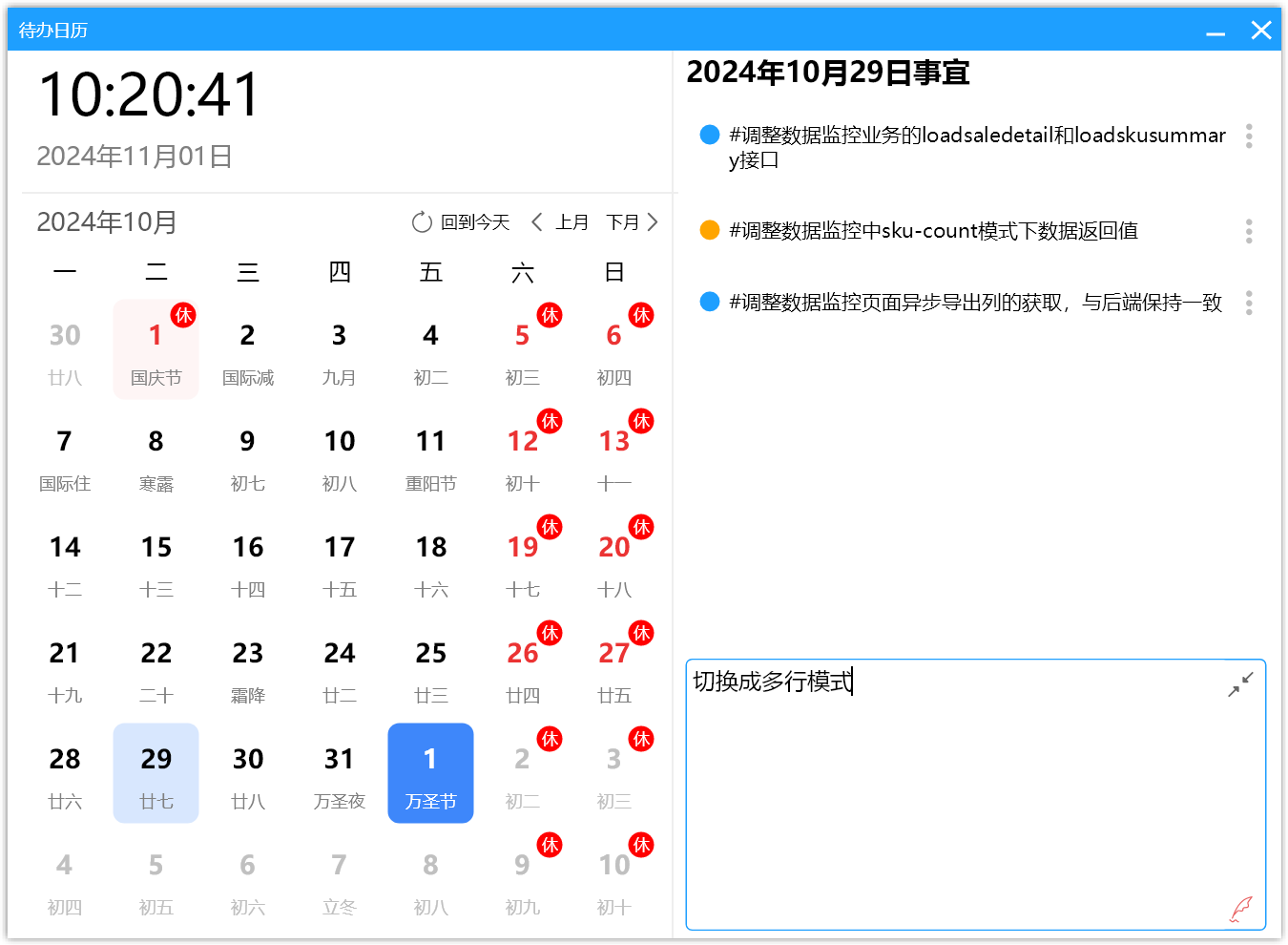This screenshot has height=945, width=1288.
Task: Close the 待办日历 window
Action: 1261,31
